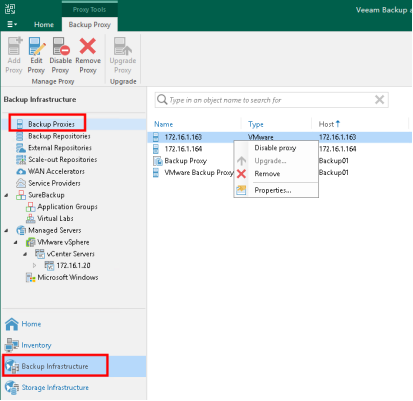413x401 pixels.
Task: Click the VMware type cell
Action: tap(261, 137)
